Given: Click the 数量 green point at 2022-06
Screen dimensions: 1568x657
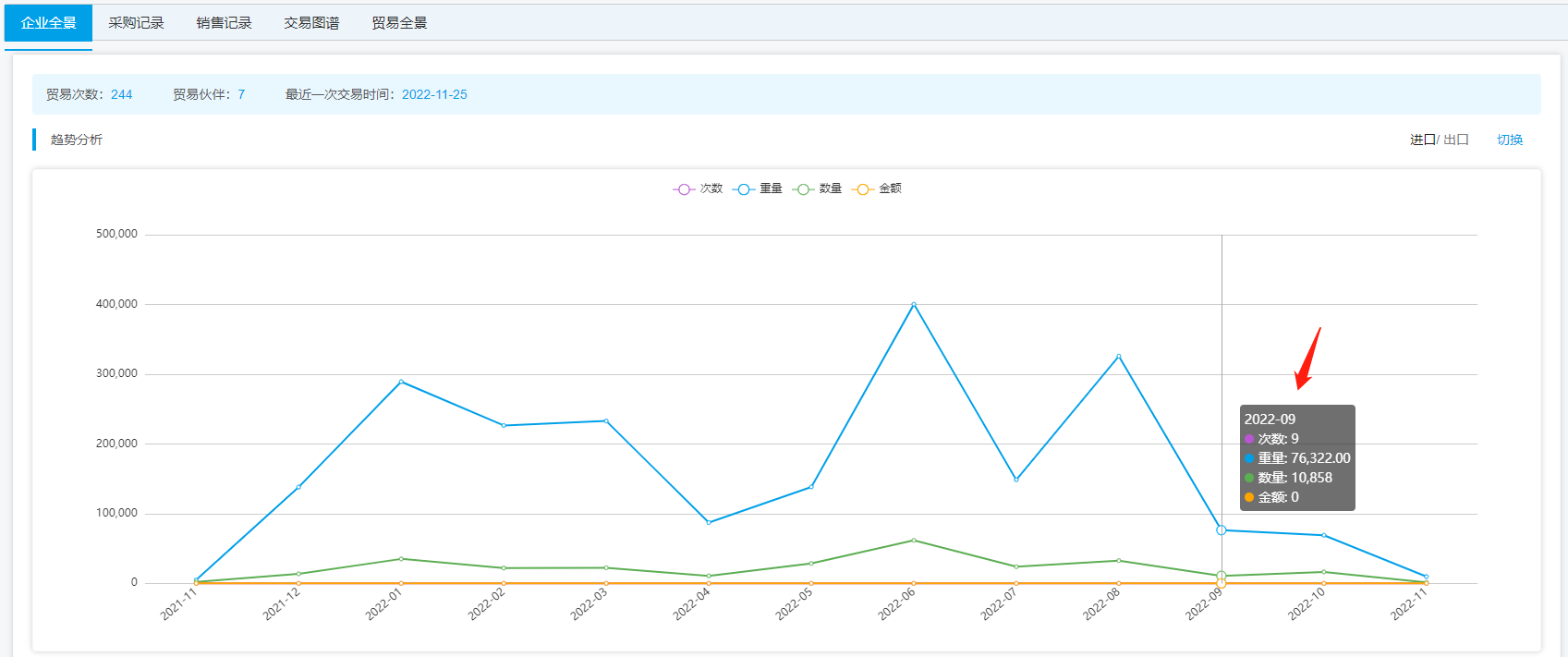Looking at the screenshot, I should click(x=914, y=540).
